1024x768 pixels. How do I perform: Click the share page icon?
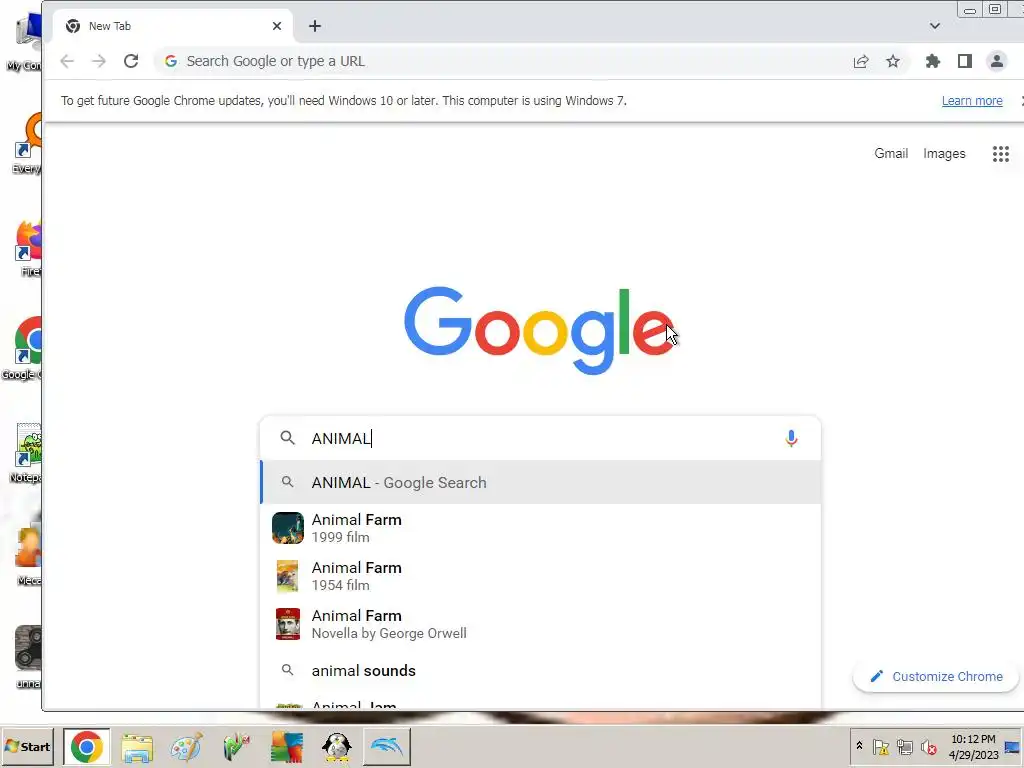861,61
